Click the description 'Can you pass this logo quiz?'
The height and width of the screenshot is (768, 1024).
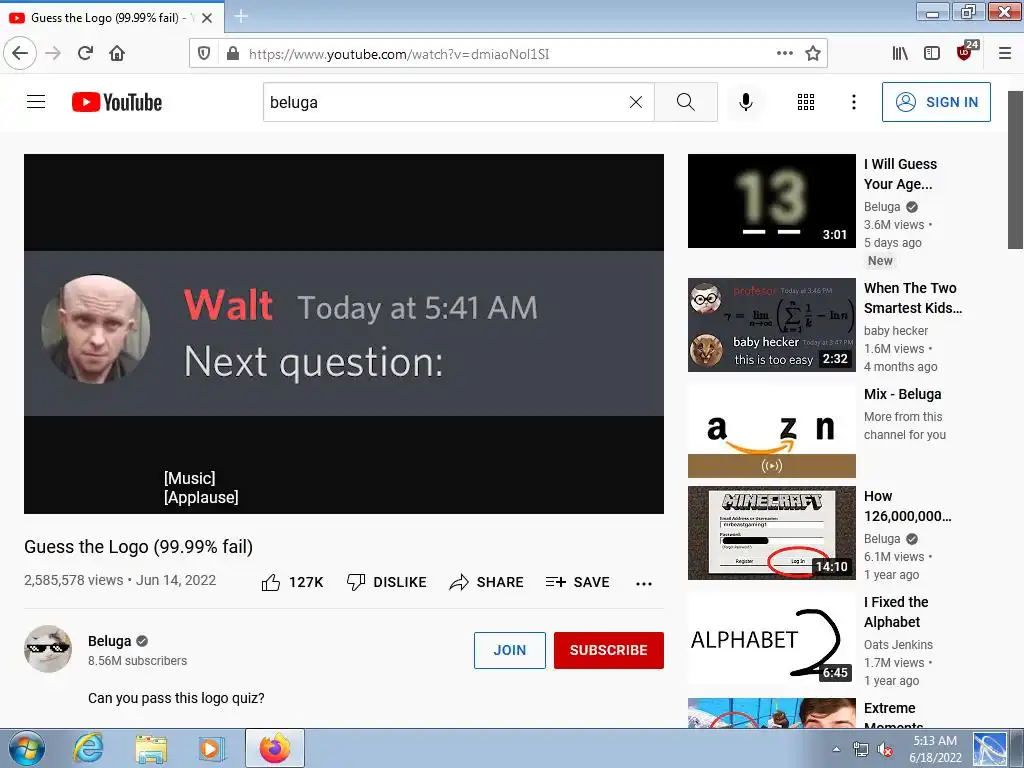pos(176,698)
